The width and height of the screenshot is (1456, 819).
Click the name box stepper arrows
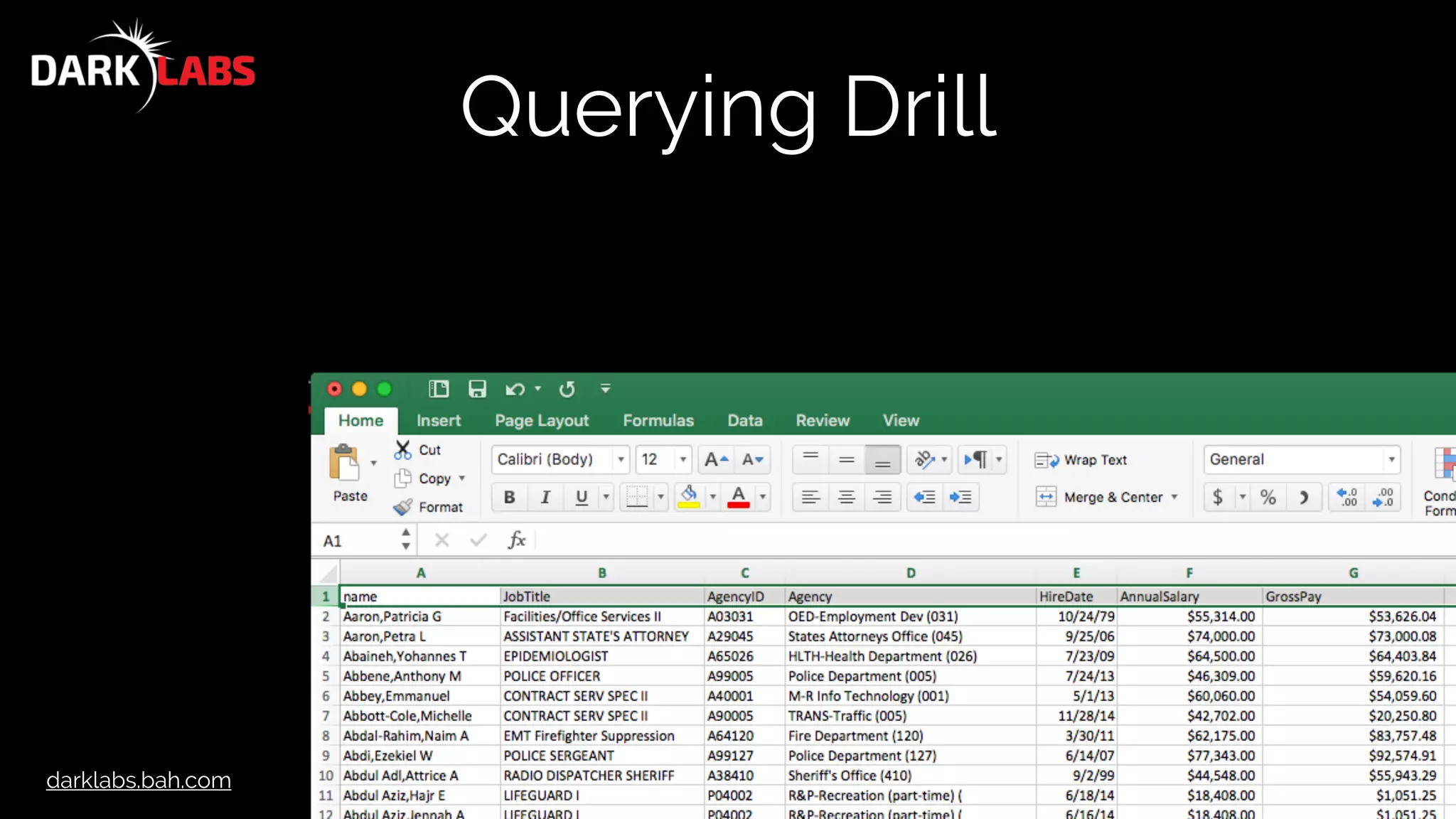pos(406,539)
